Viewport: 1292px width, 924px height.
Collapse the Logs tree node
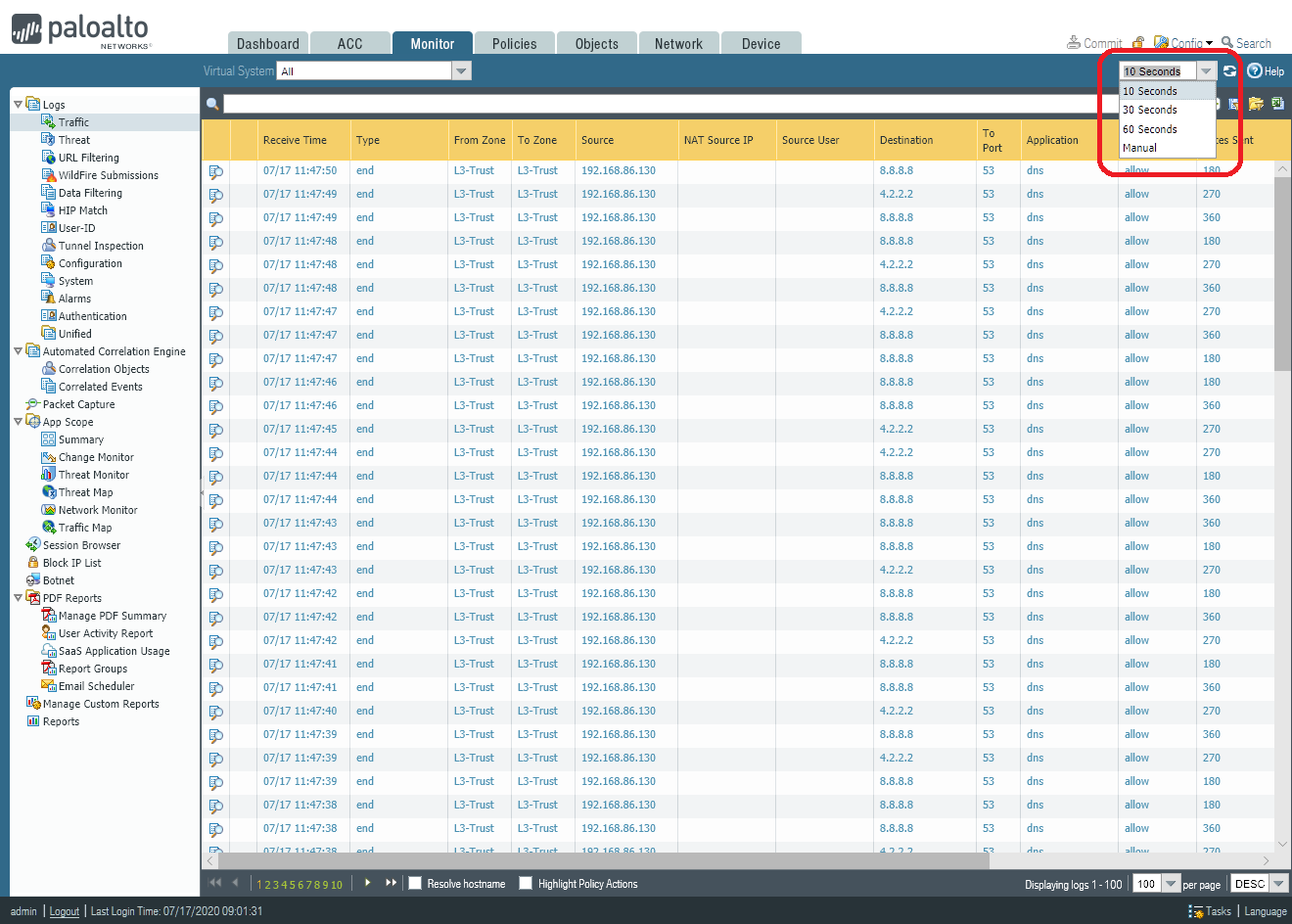(x=18, y=104)
